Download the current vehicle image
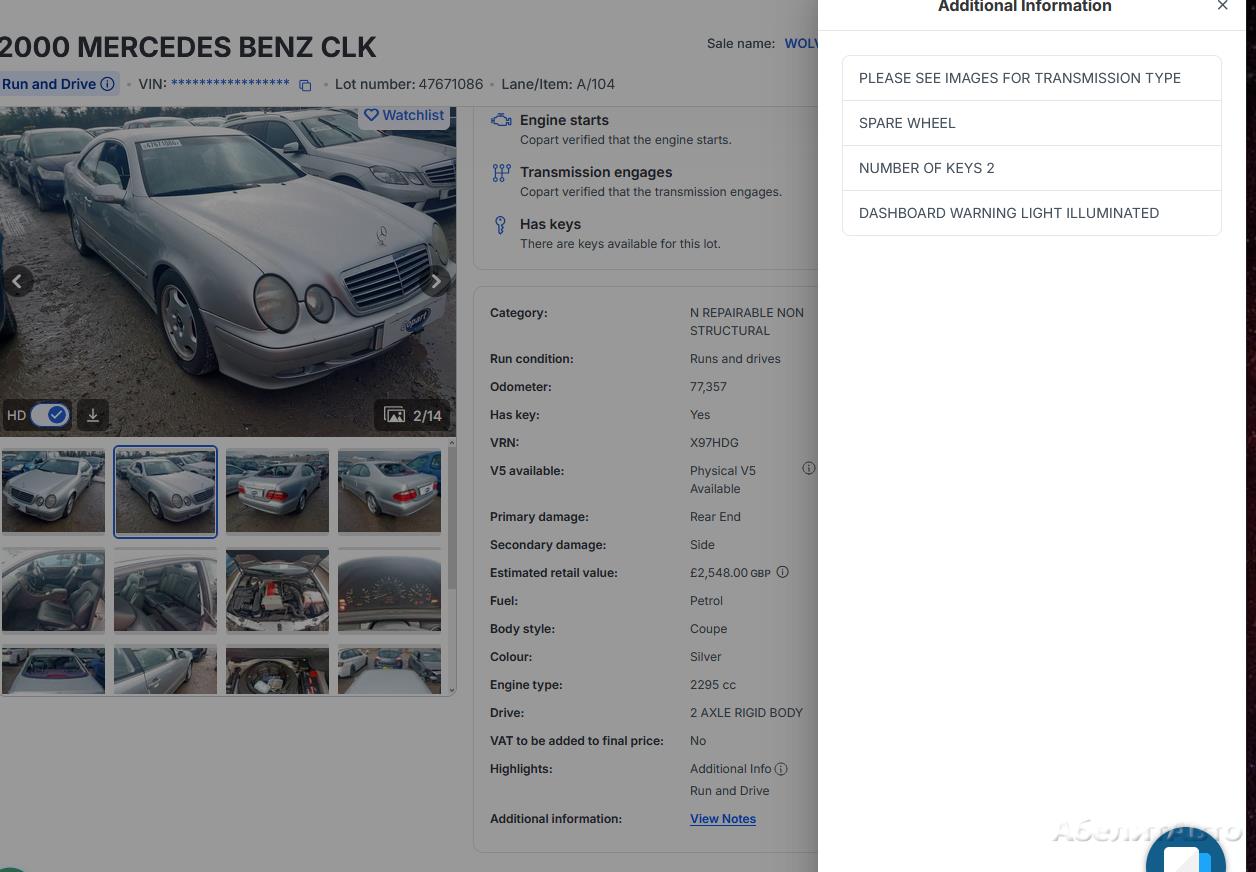 [x=93, y=415]
